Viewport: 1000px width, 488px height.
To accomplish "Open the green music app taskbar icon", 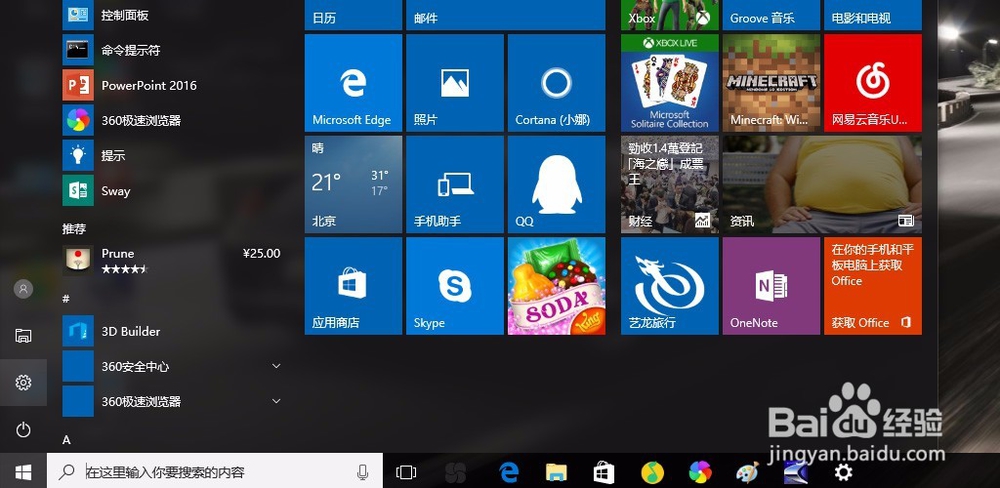I will coord(652,473).
